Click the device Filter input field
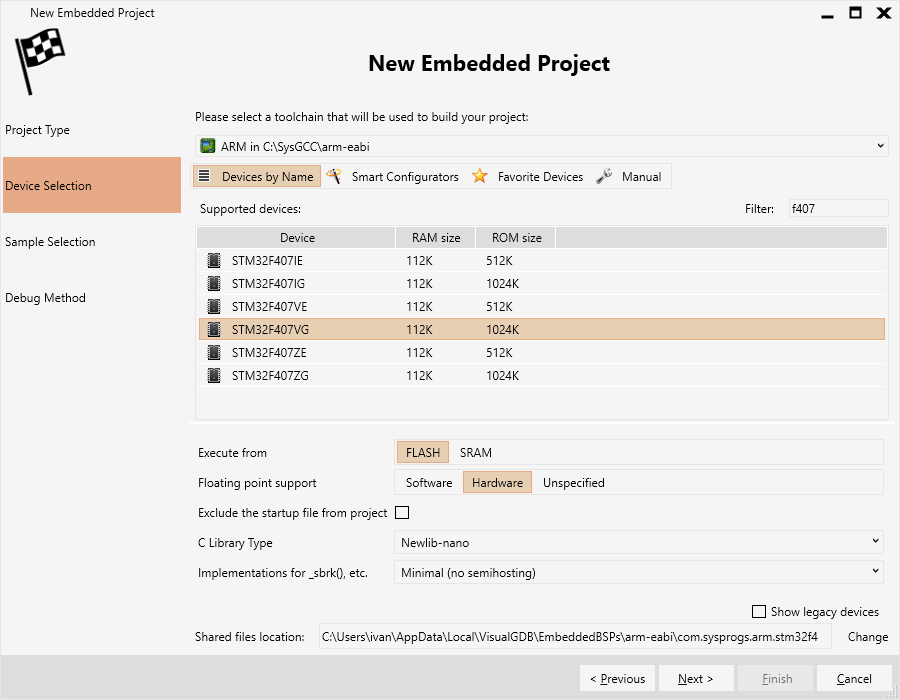The width and height of the screenshot is (900, 700). pyautogui.click(x=838, y=209)
